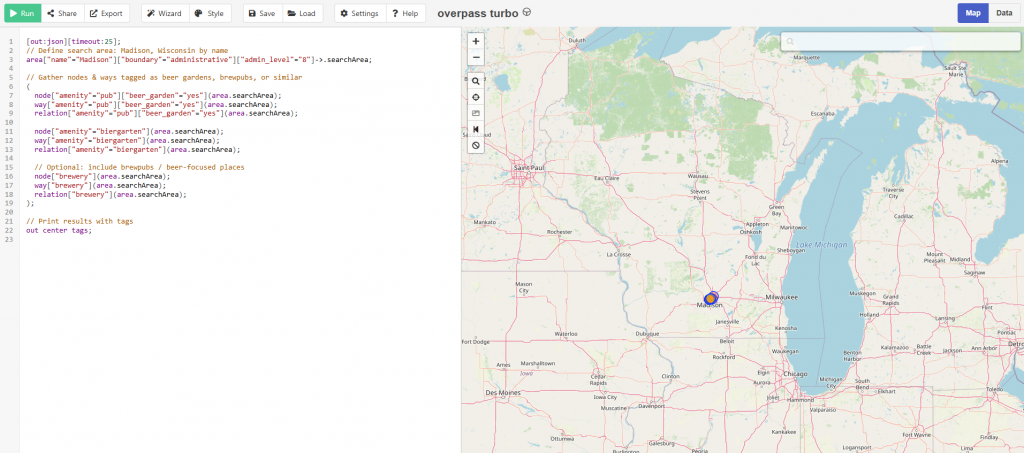The image size is (1024, 453).
Task: Click the map zoom in plus button
Action: [476, 42]
